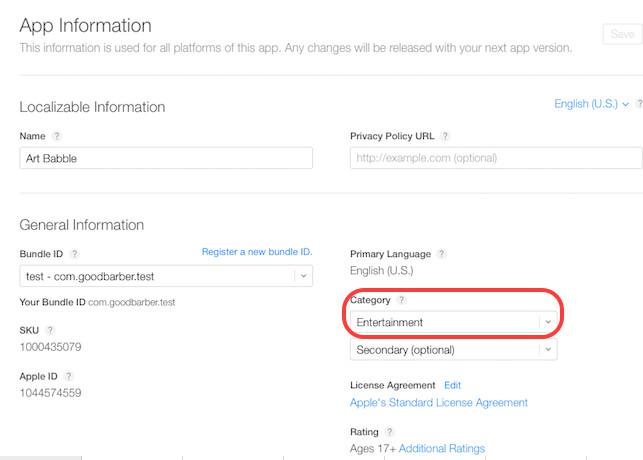643x460 pixels.
Task: Click the help icon beside Privacy Policy URL
Action: [x=445, y=136]
